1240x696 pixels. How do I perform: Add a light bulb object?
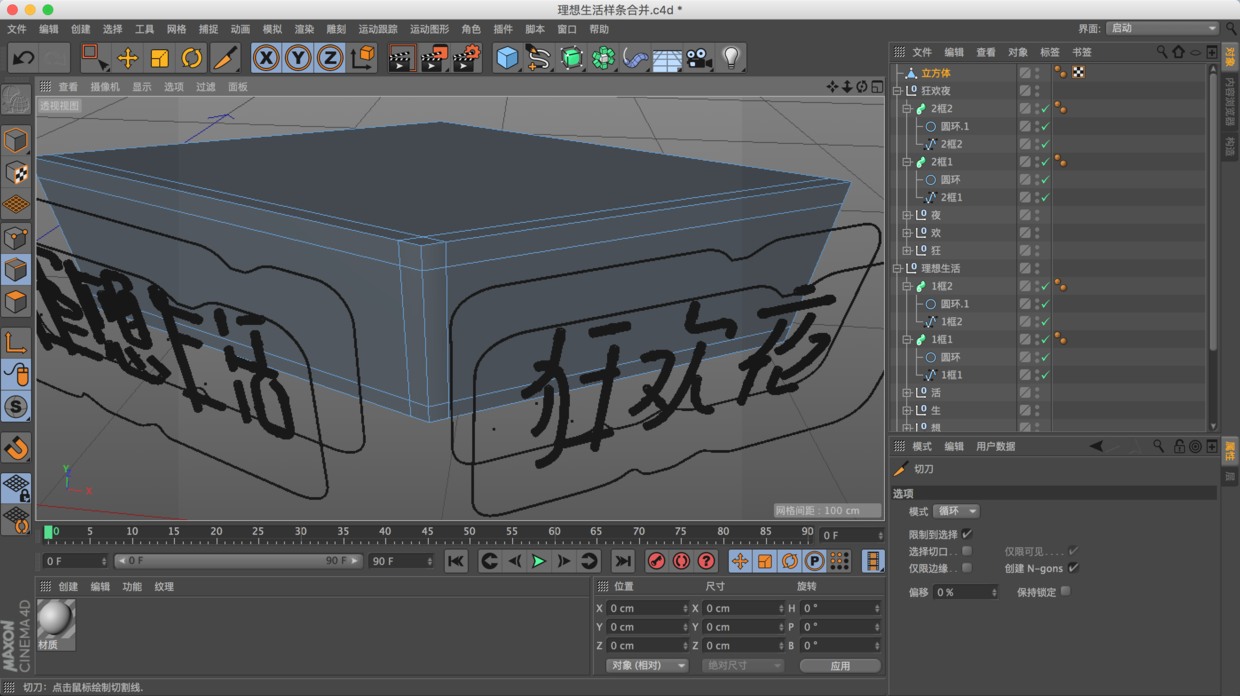pyautogui.click(x=731, y=58)
